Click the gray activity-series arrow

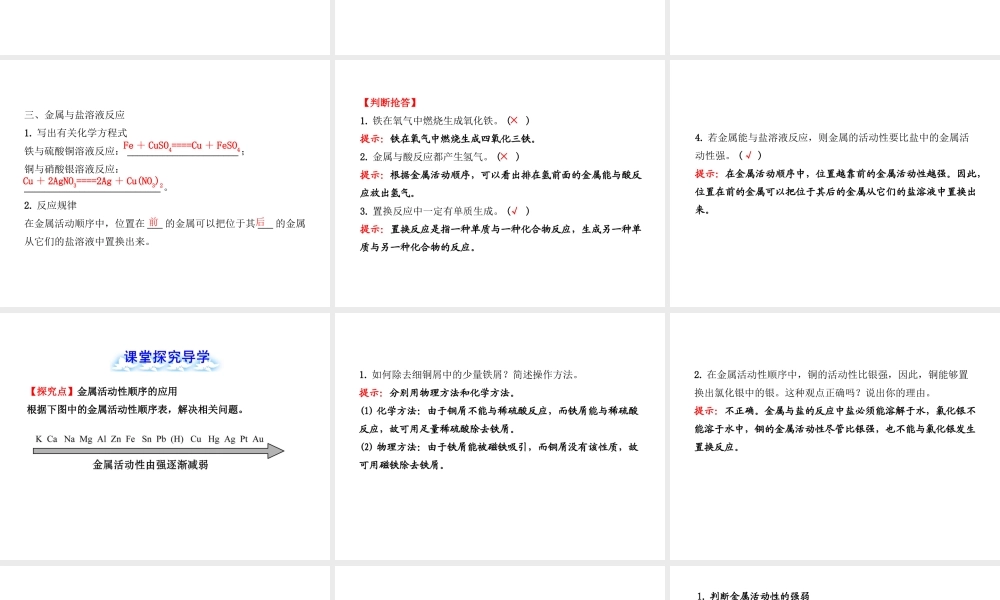(158, 451)
